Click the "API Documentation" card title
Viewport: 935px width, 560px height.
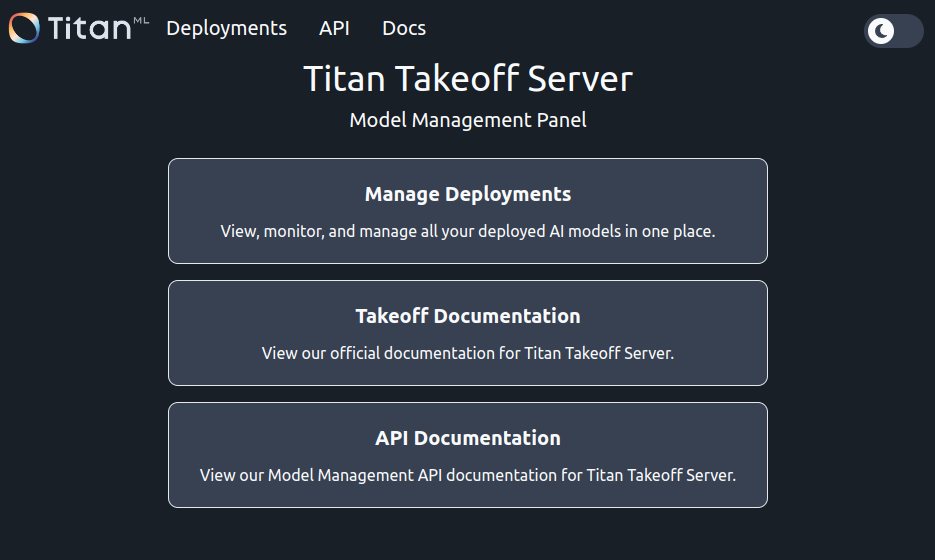click(467, 438)
